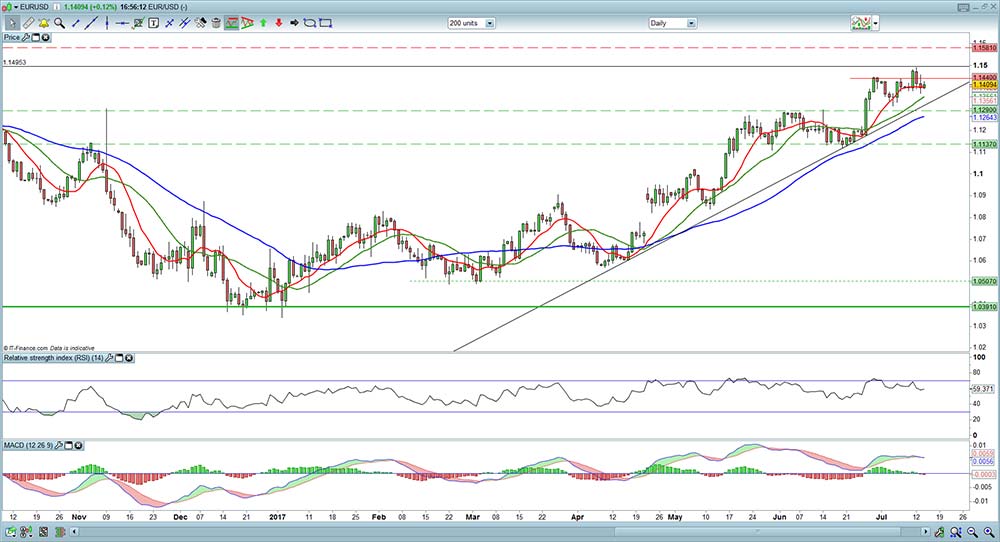Open Price panel wrench settings
1000x542 pixels.
point(26,38)
